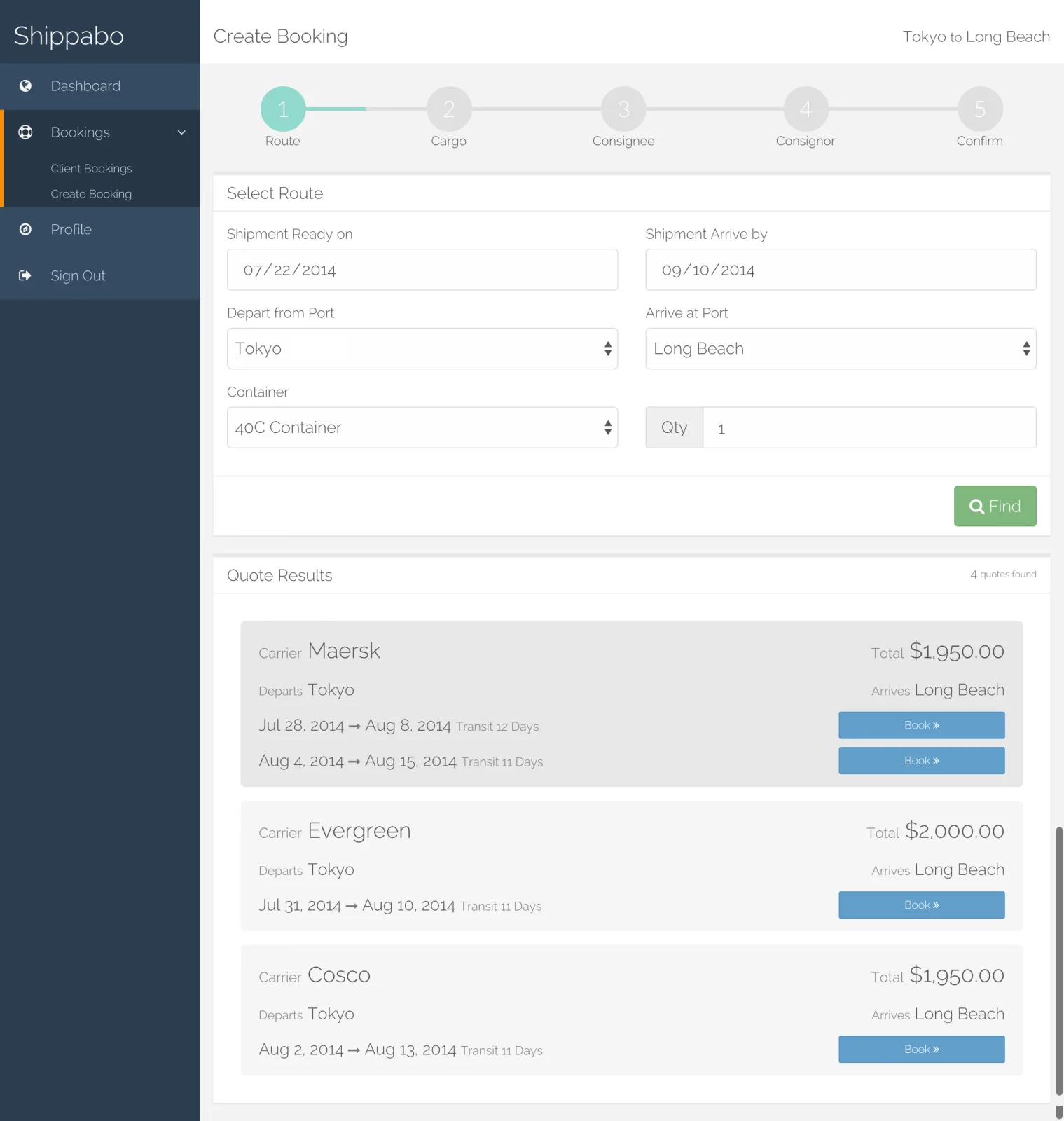
Task: Click the Shipment Arrive by date field
Action: (841, 270)
